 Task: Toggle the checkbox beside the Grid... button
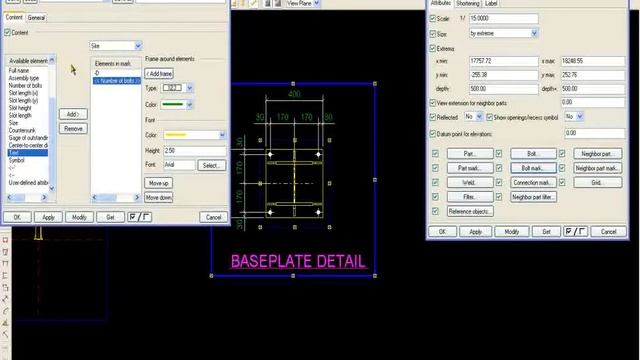click(562, 182)
